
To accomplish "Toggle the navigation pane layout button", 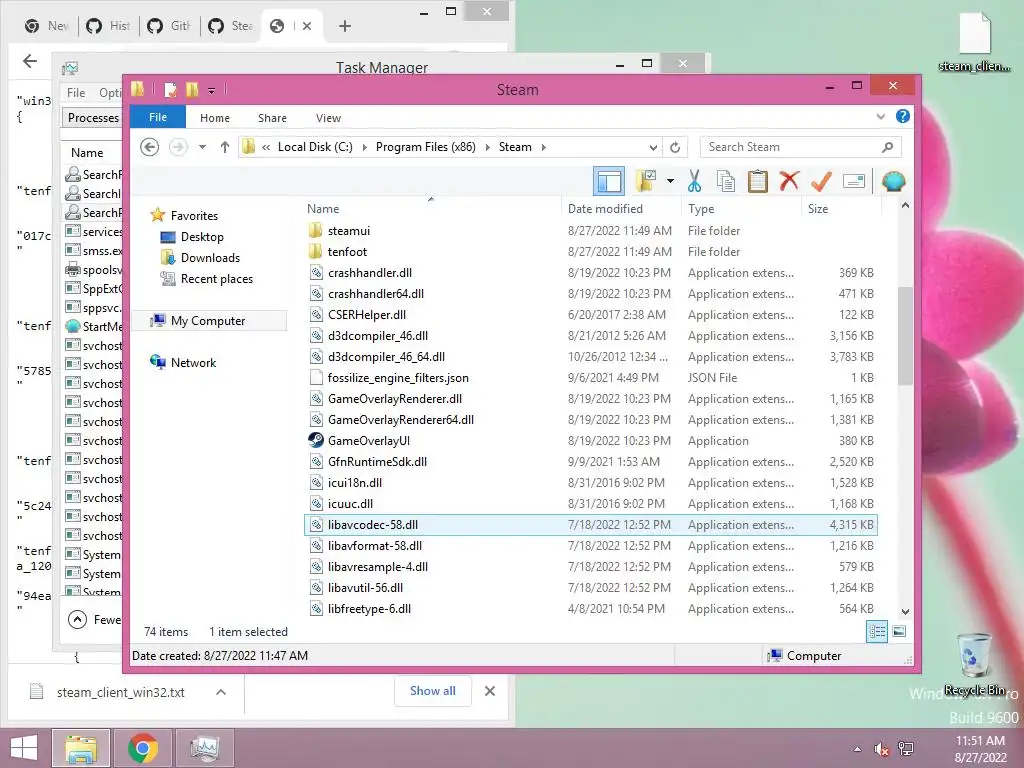I will pos(609,181).
